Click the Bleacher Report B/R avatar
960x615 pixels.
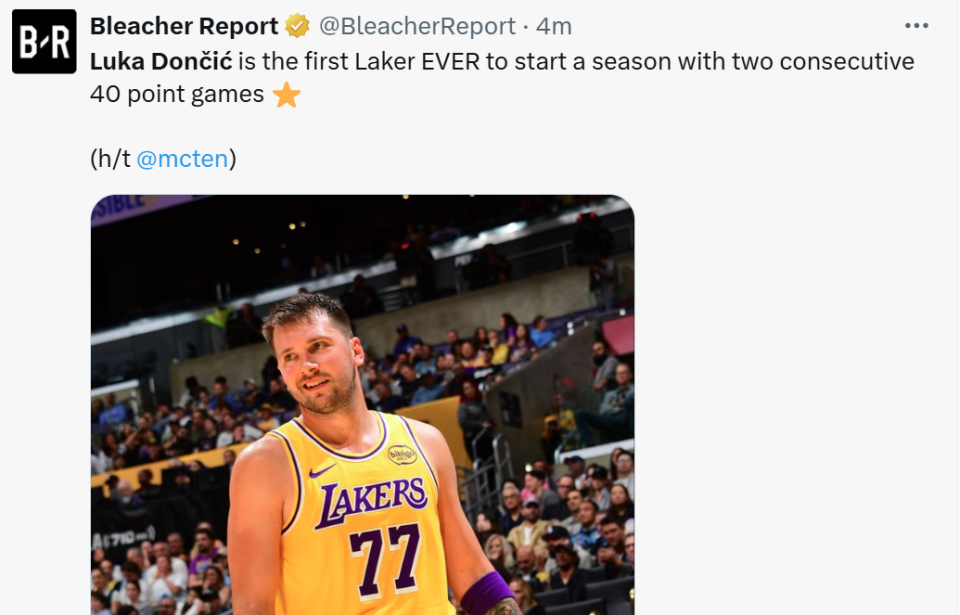(x=44, y=42)
